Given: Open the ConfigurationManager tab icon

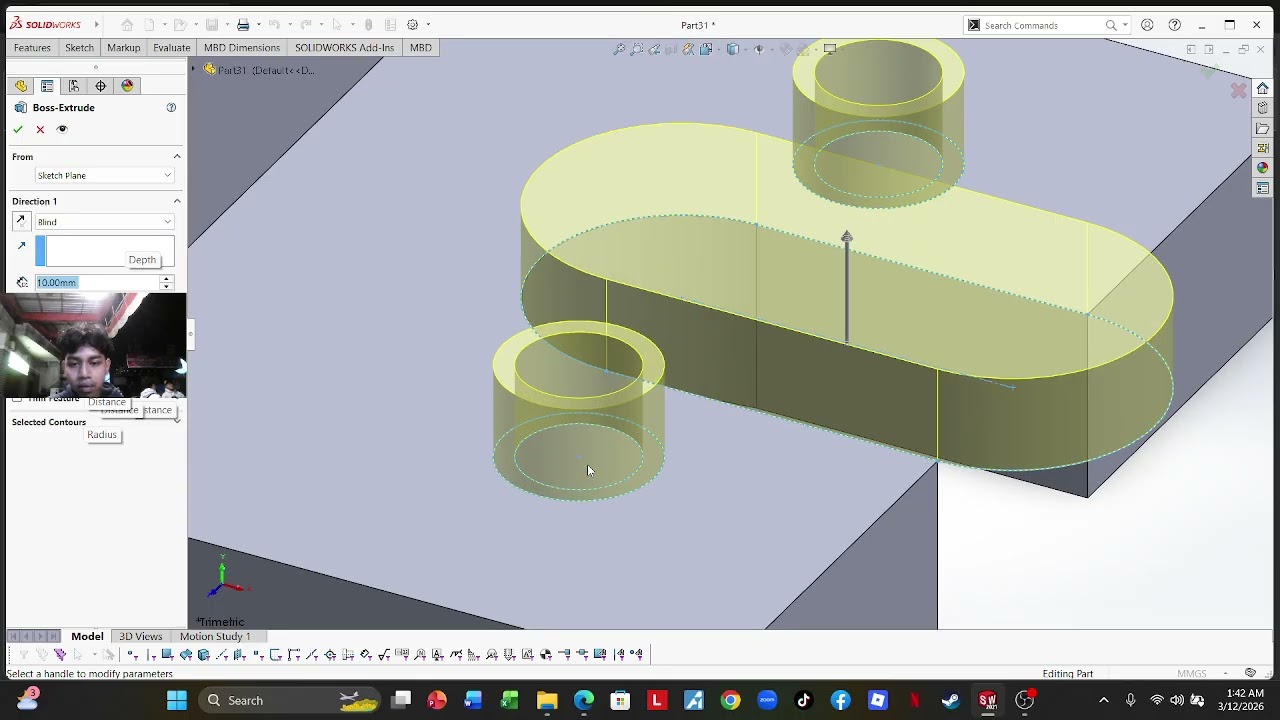Looking at the screenshot, I should (x=74, y=86).
